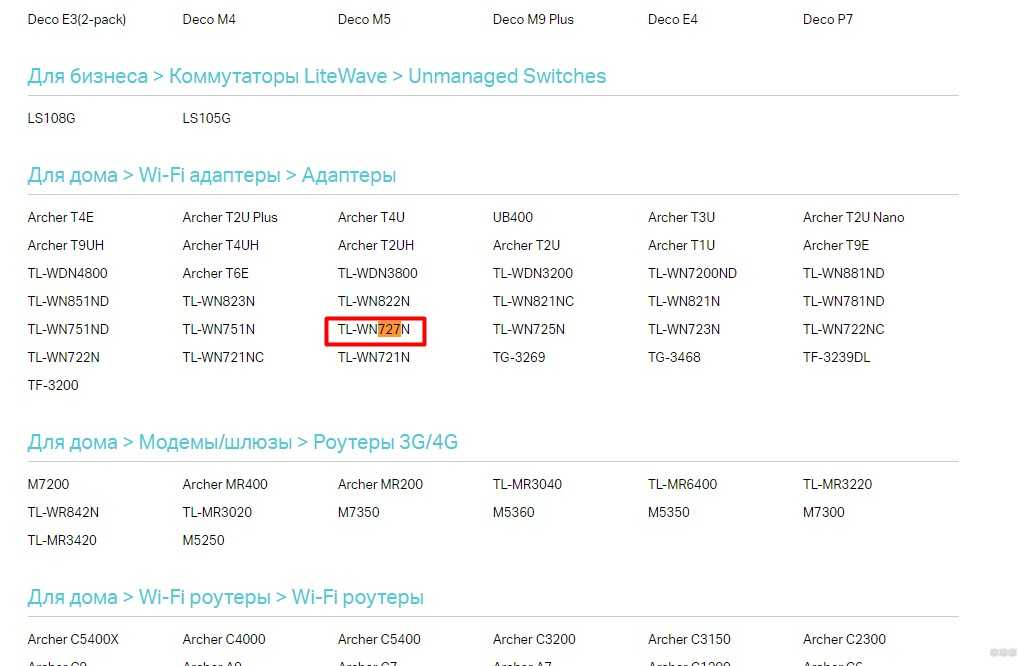
Task: Click the Archer C5400X router link
Action: (x=73, y=639)
